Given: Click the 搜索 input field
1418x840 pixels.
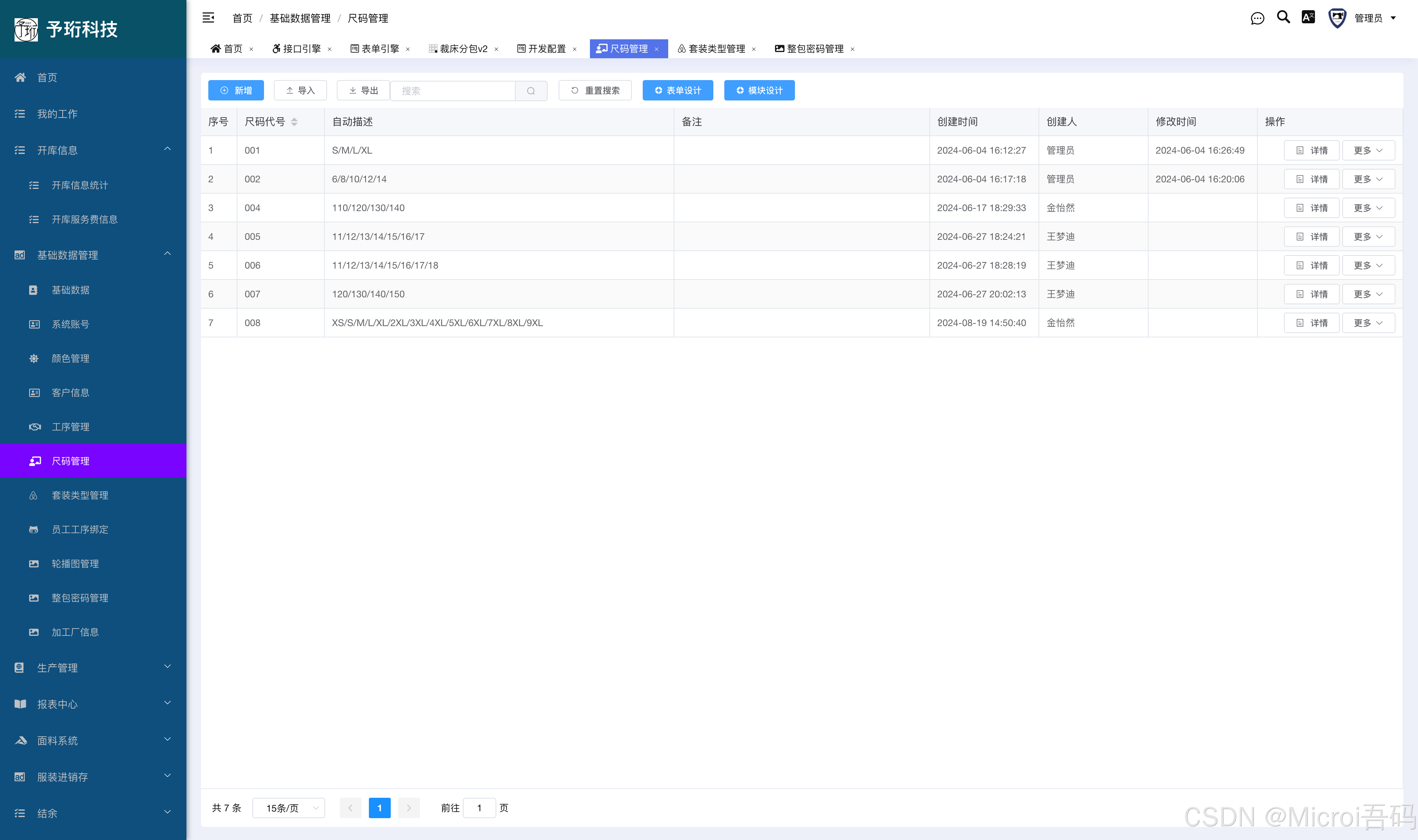Looking at the screenshot, I should coord(453,91).
